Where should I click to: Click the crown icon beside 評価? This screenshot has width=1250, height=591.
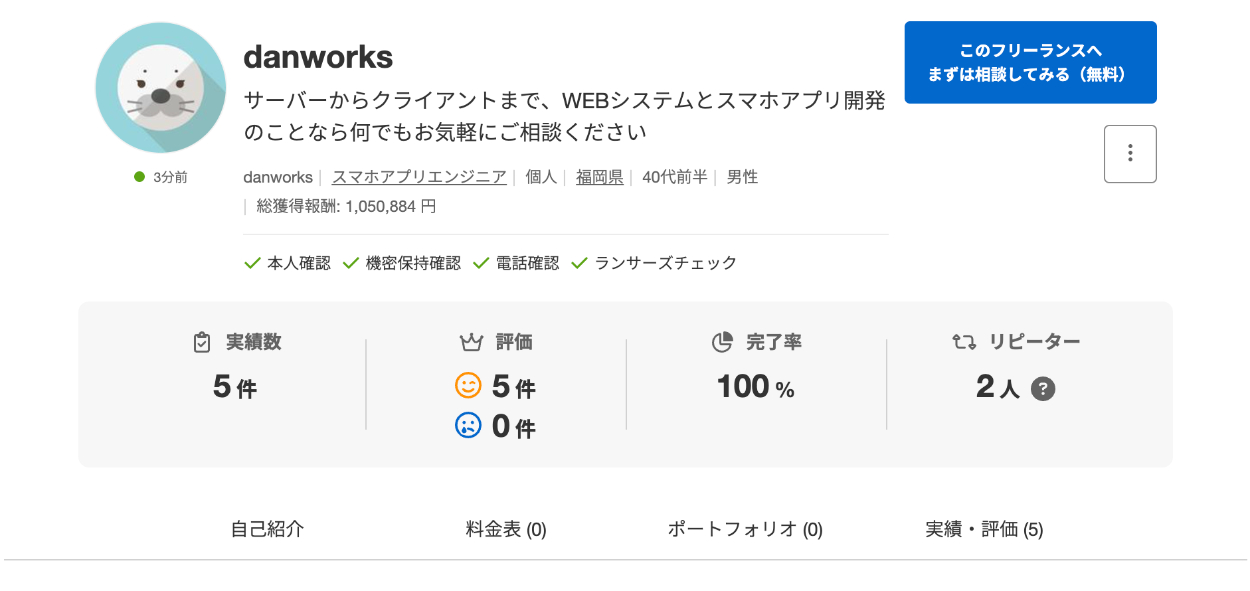pyautogui.click(x=471, y=342)
